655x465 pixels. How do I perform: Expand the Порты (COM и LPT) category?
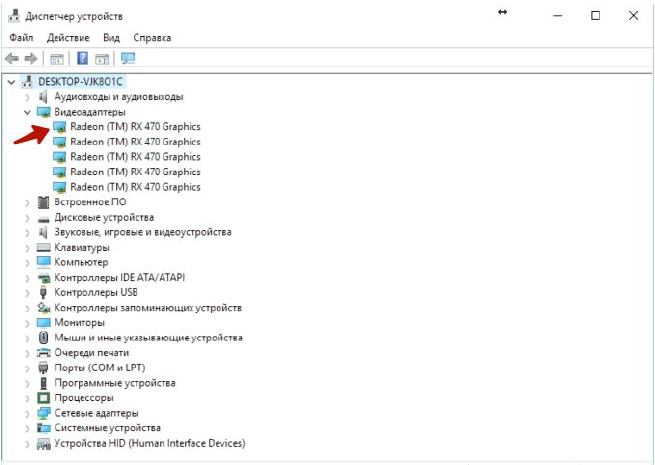click(28, 368)
